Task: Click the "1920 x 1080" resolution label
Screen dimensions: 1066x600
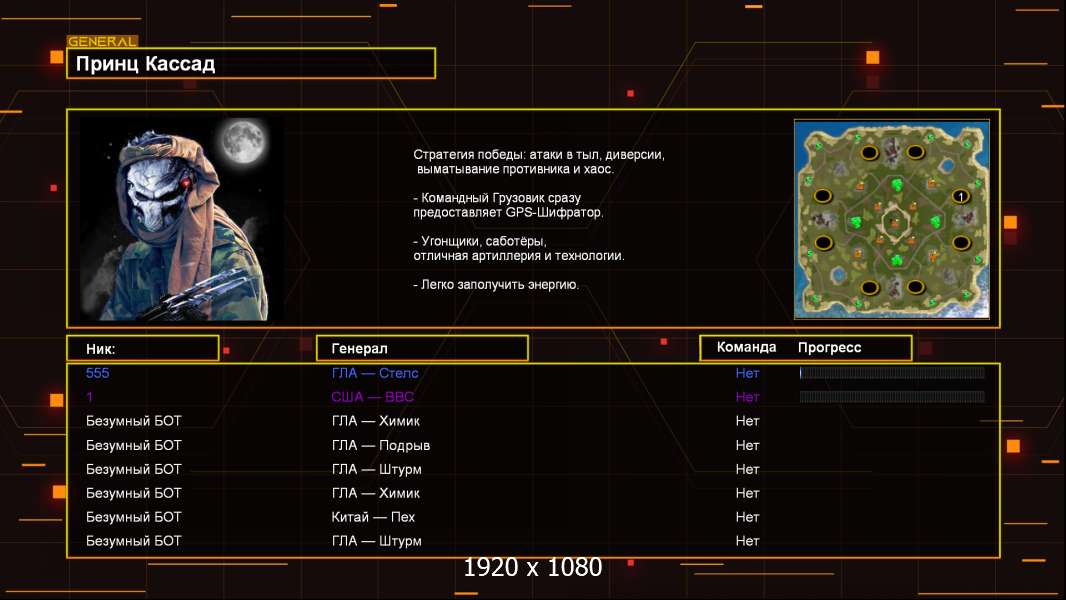Action: coord(532,567)
